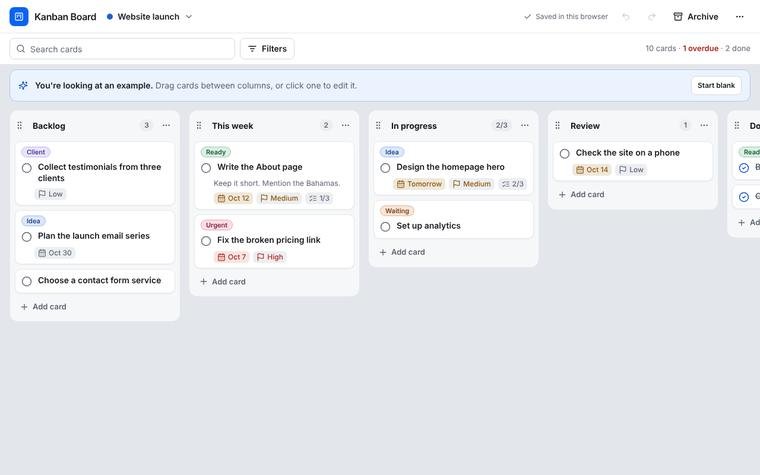Click the 2/3 limit count of In progress
Screen dimensions: 760x475
(502, 126)
